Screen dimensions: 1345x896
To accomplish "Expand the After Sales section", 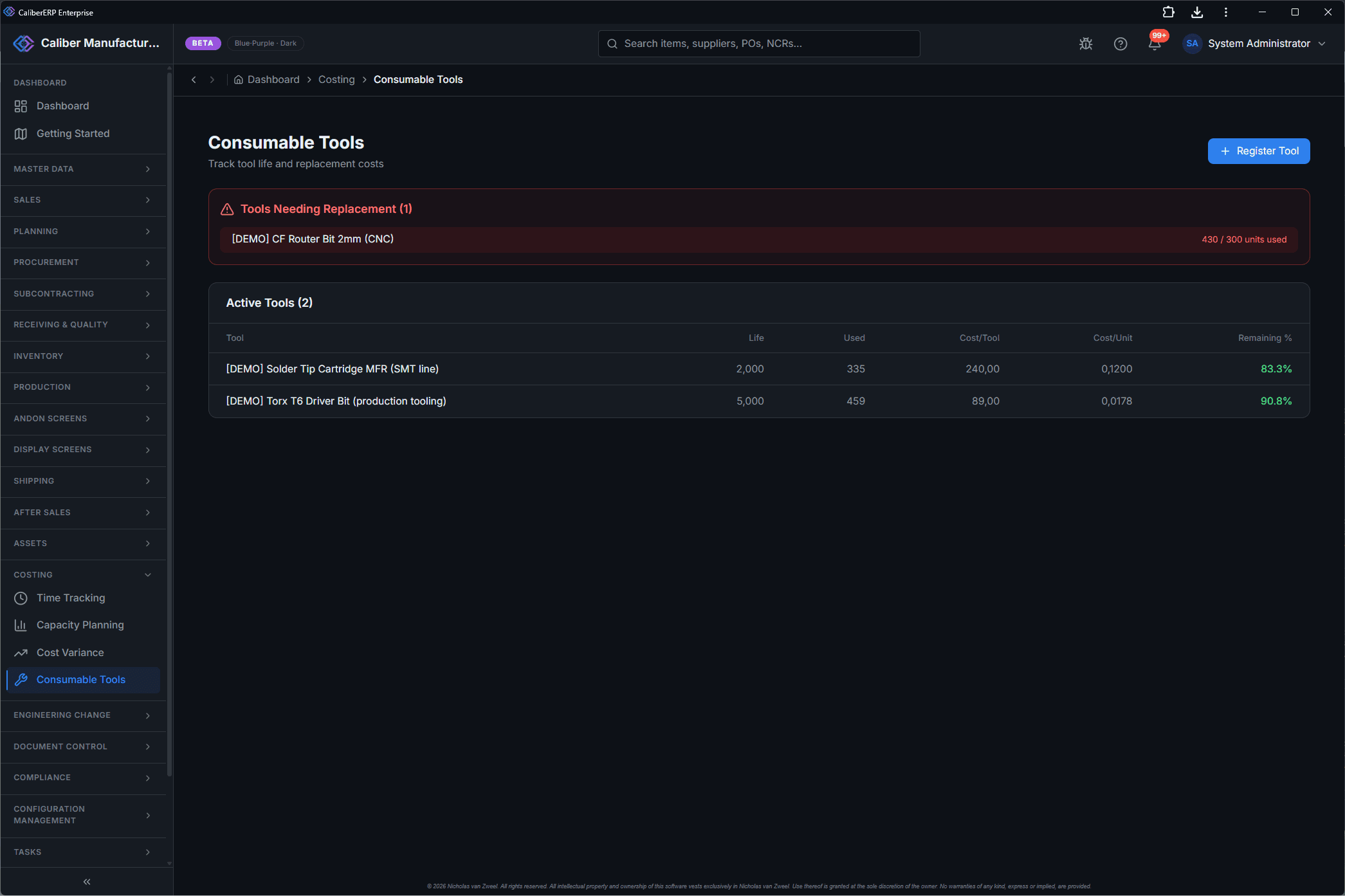I will coord(83,513).
